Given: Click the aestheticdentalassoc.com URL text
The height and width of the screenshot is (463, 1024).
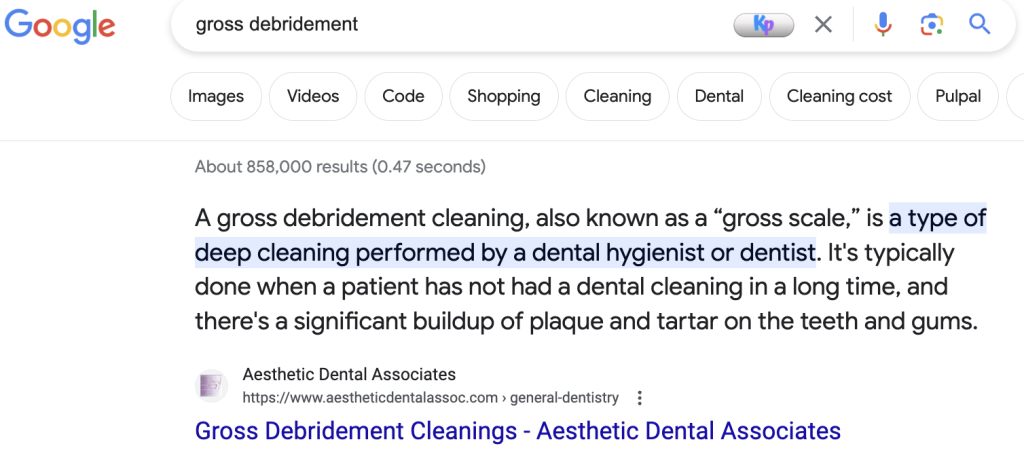Looking at the screenshot, I should click(x=370, y=398).
